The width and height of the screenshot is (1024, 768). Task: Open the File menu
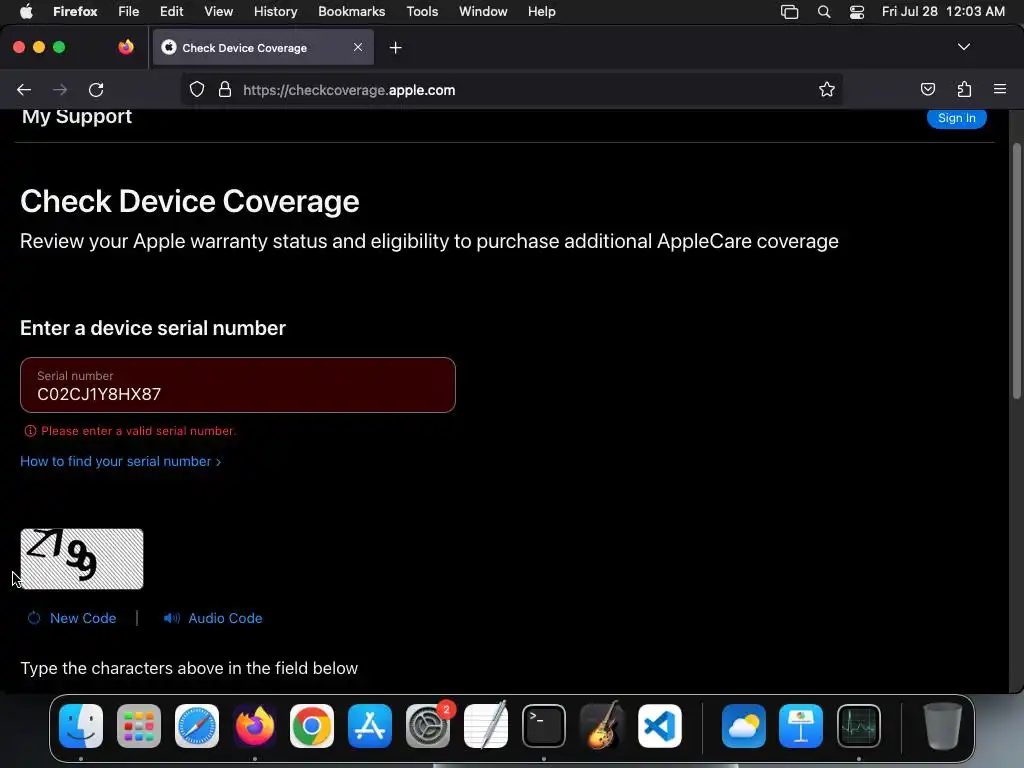coord(129,12)
